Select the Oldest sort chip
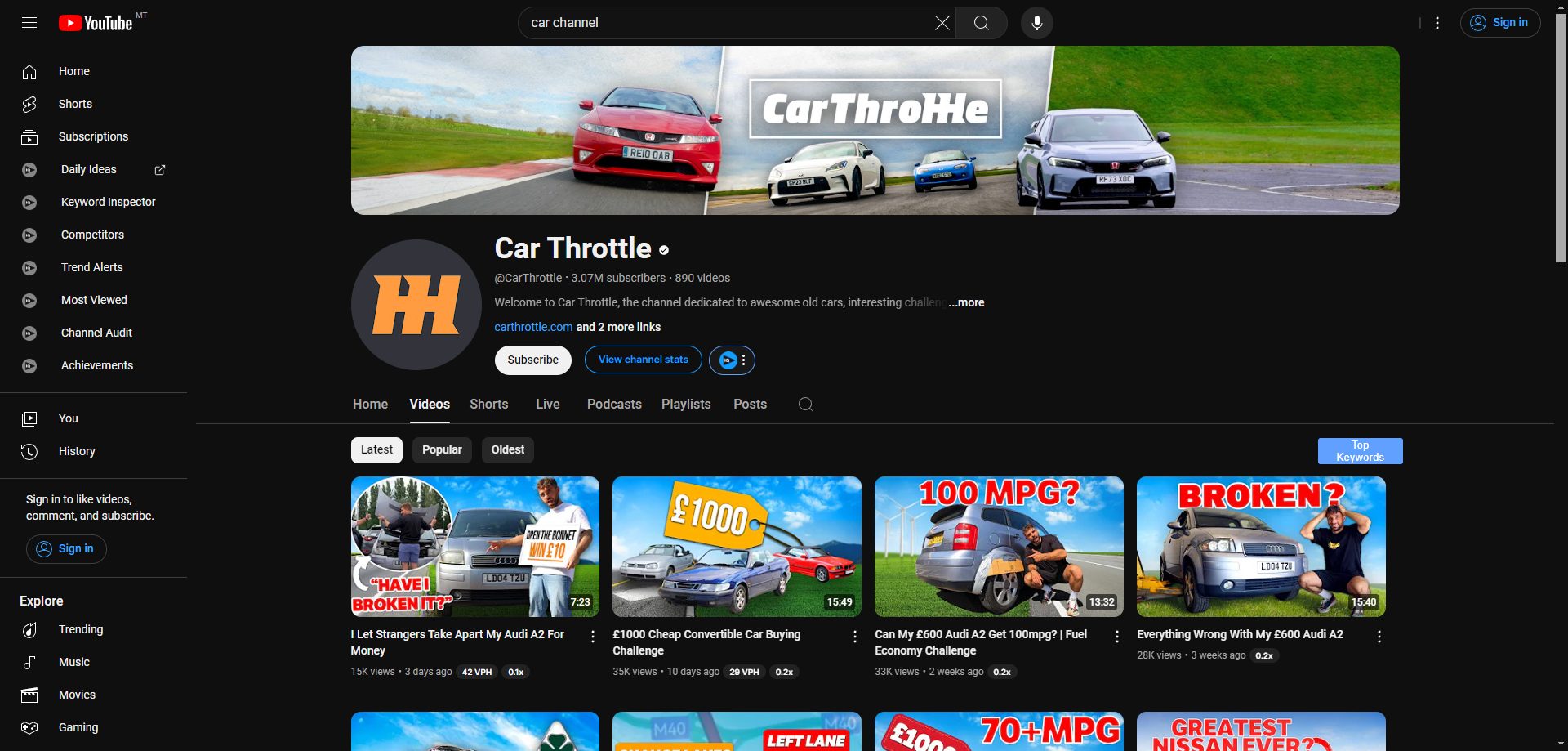The image size is (1568, 751). pos(508,450)
